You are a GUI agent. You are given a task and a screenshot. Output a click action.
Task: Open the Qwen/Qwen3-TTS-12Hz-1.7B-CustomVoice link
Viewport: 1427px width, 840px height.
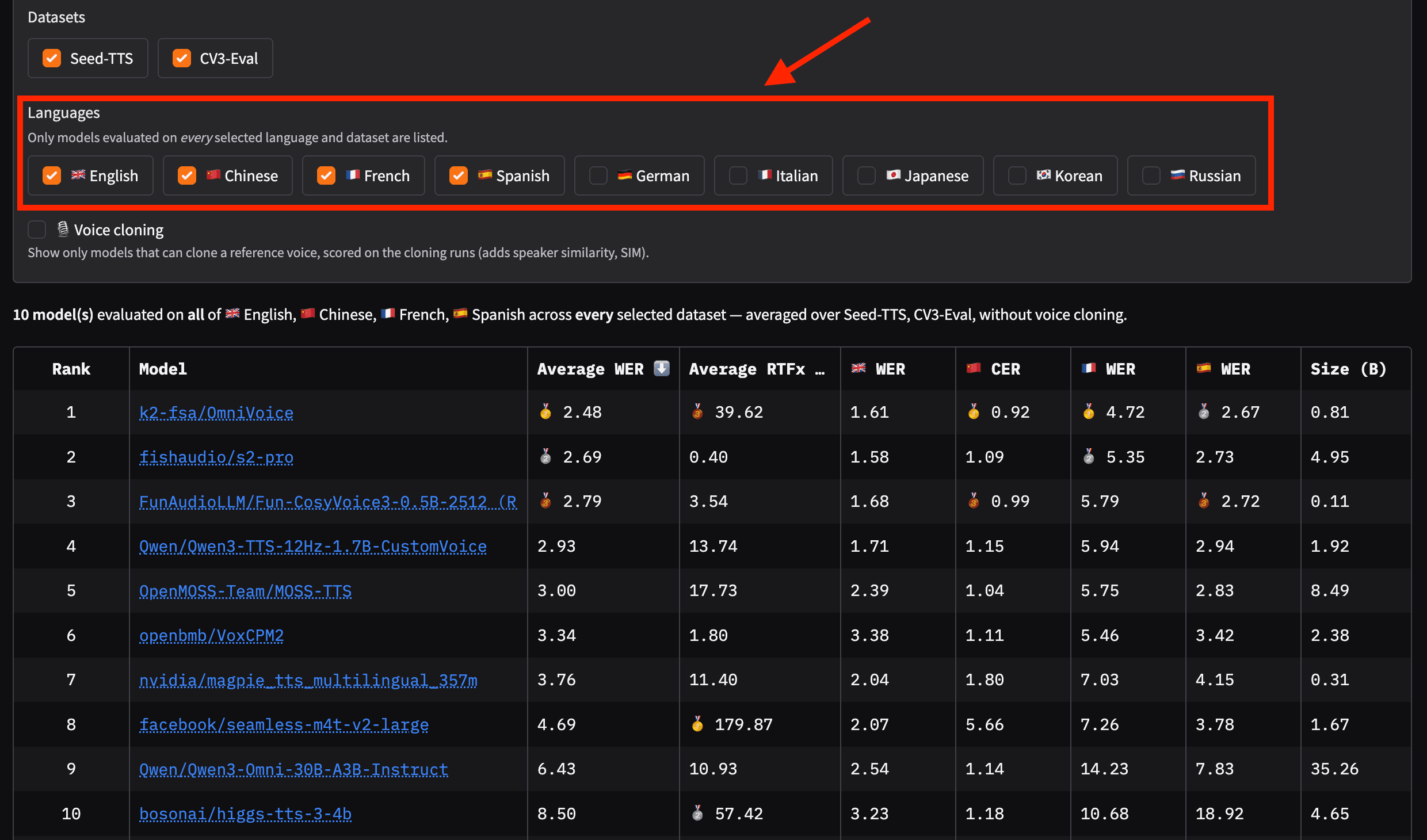pos(313,546)
